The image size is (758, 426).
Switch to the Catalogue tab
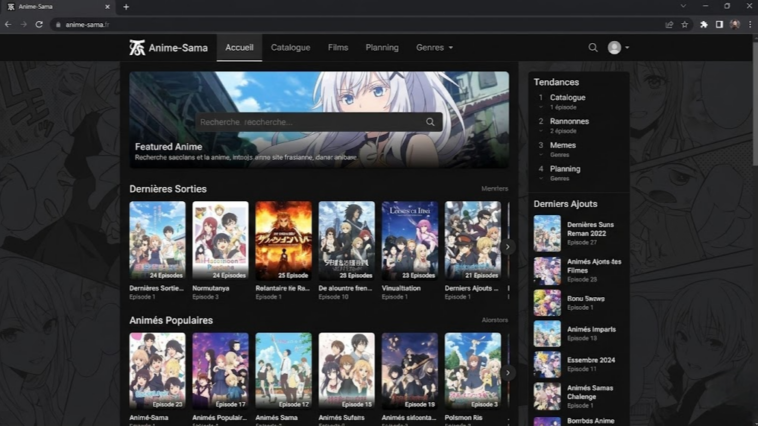[290, 48]
